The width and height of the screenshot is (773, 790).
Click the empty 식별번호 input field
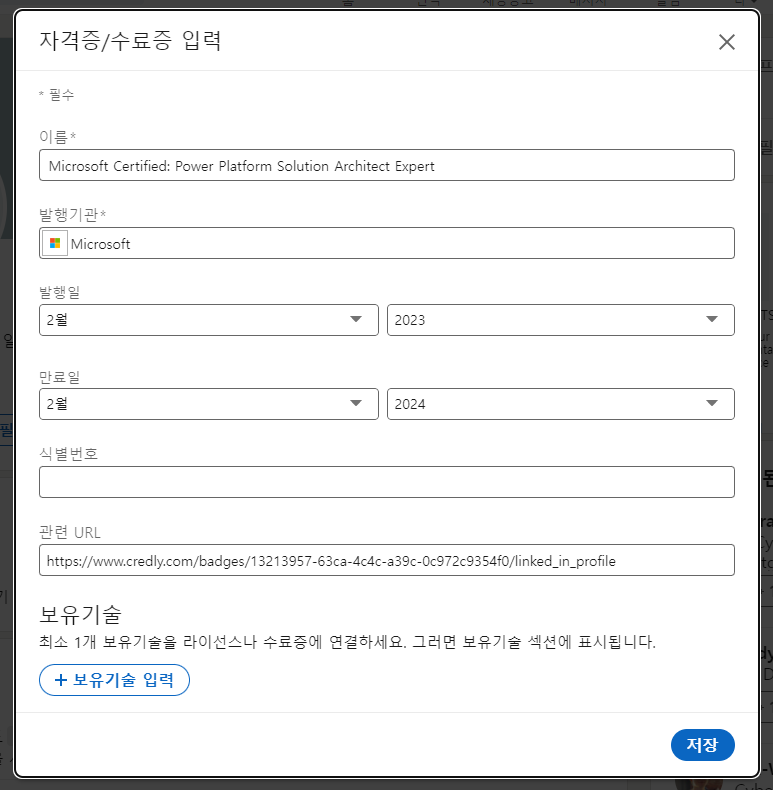pos(386,482)
